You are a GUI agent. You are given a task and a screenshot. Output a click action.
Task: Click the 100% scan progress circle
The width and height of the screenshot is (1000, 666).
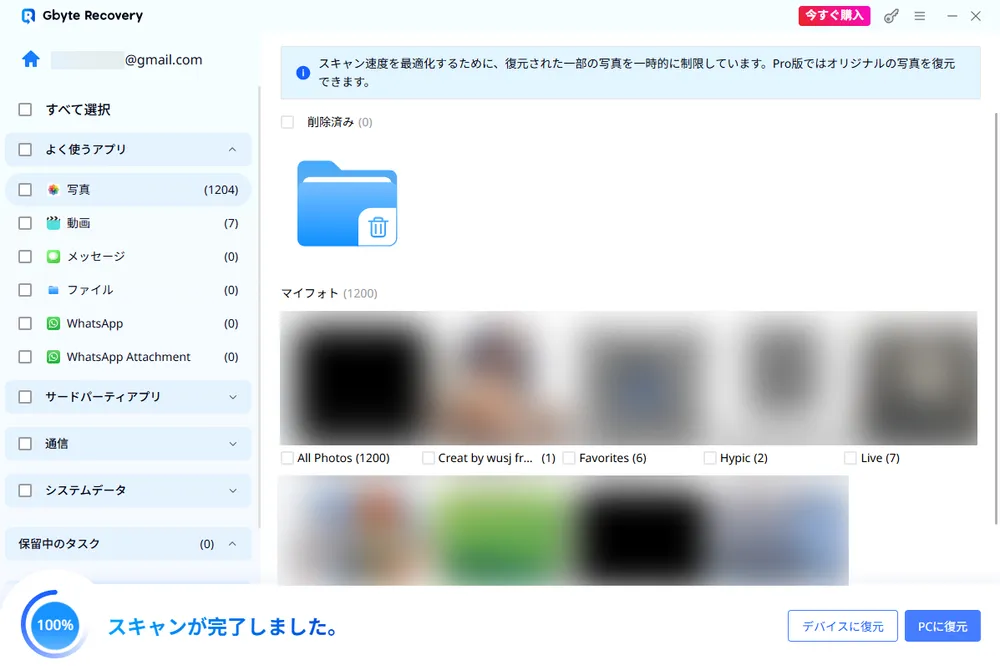[53, 625]
